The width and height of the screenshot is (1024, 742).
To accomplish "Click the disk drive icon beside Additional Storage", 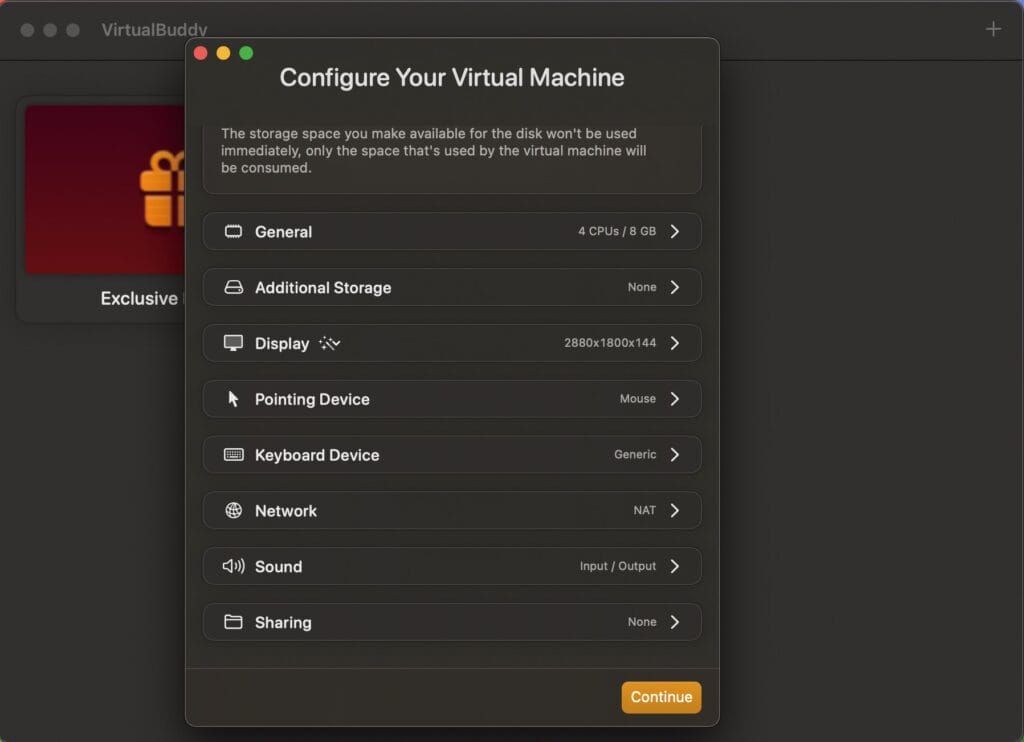I will 233,288.
